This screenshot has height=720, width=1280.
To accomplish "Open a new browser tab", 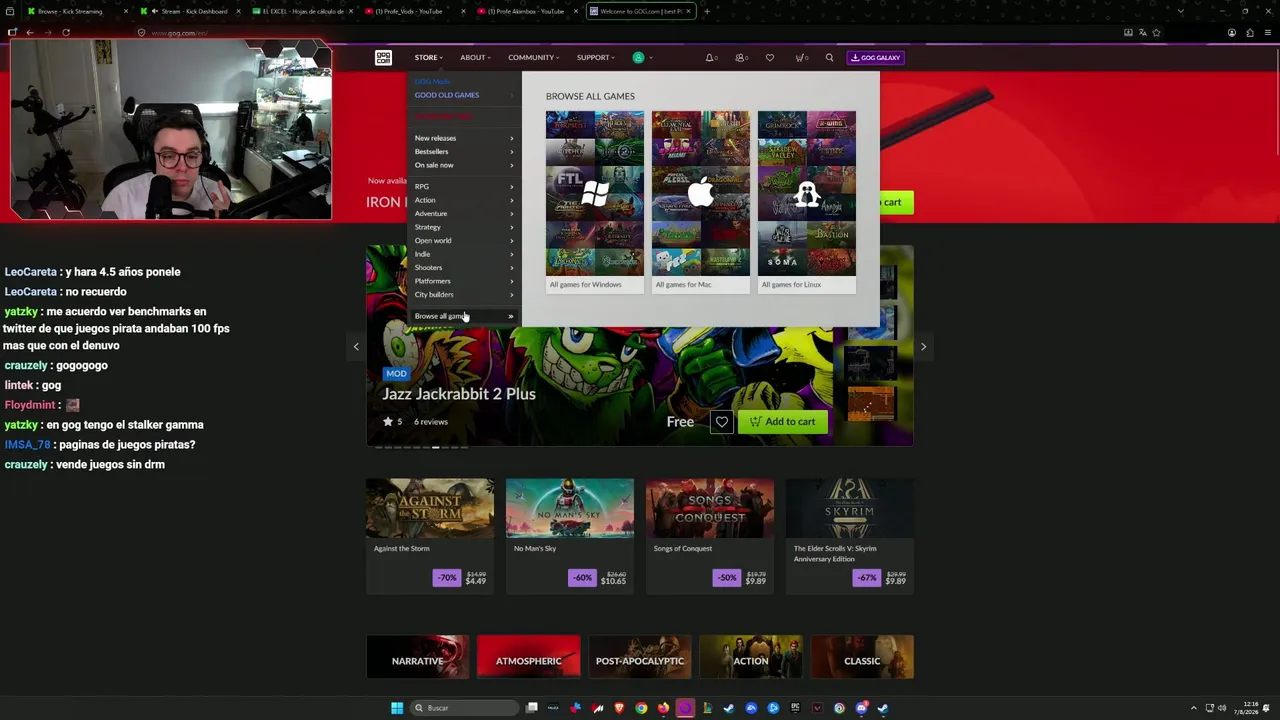I will point(707,12).
